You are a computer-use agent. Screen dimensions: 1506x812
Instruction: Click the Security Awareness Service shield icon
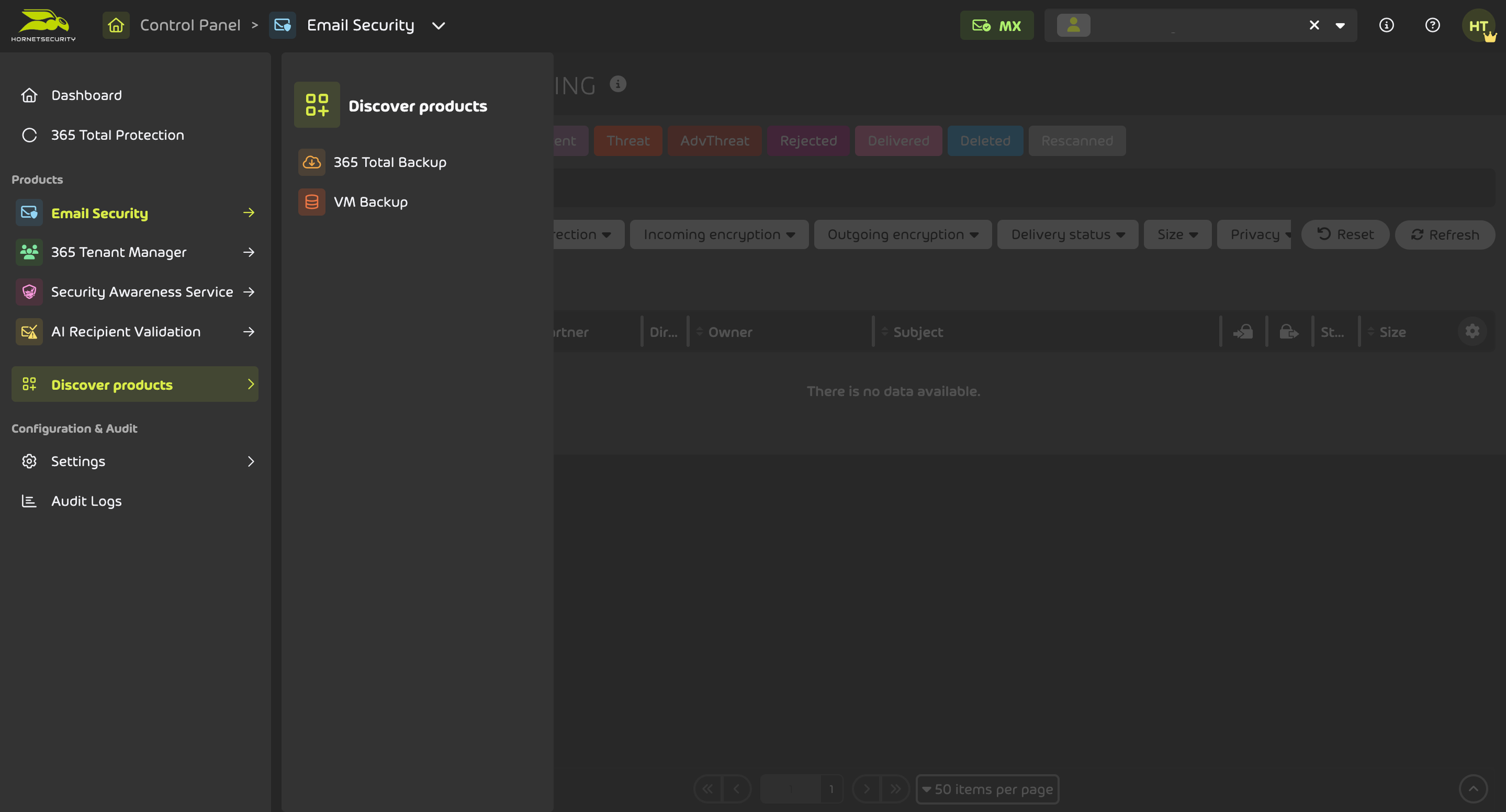(29, 292)
